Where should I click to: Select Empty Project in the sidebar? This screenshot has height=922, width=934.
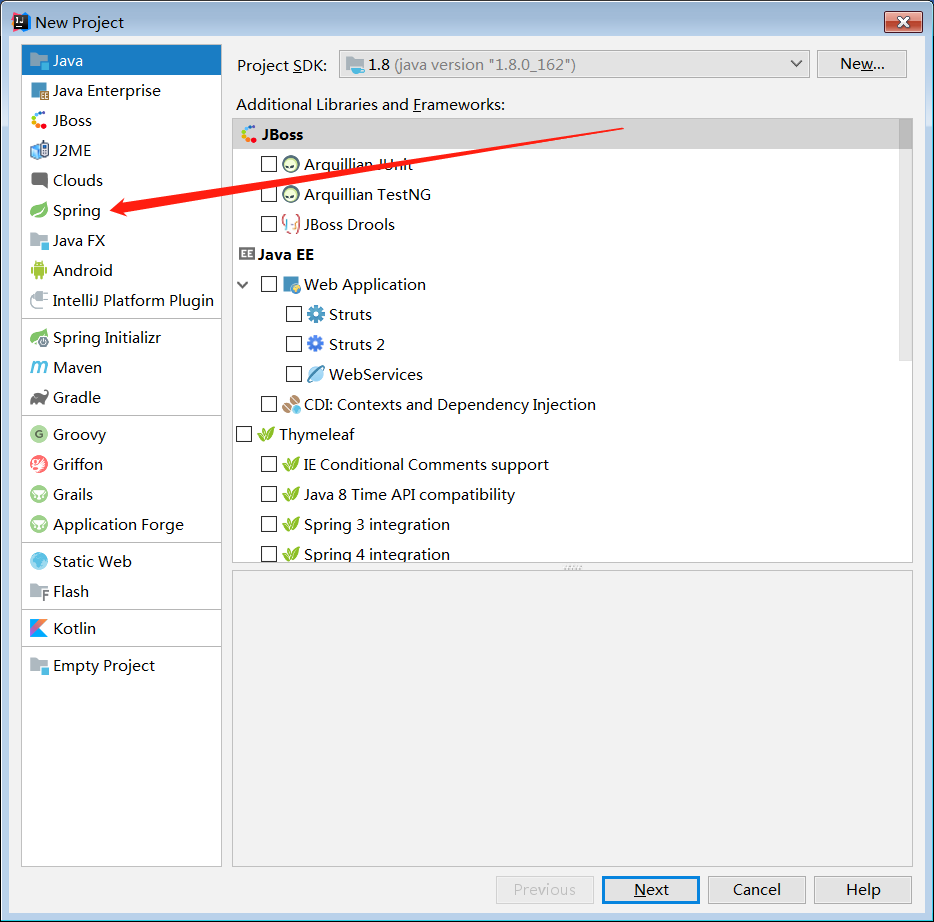click(122, 665)
